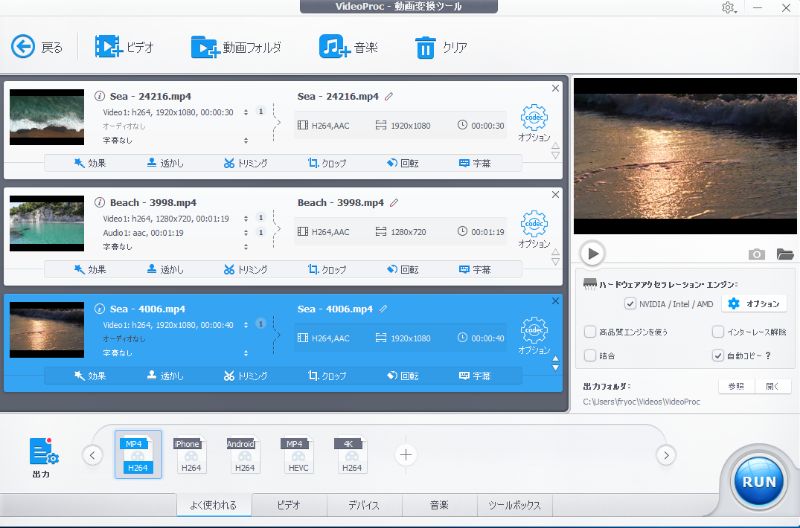The height and width of the screenshot is (528, 800).
Task: Rename output Sea - 4006.mp4 with pencil icon
Action: (x=383, y=309)
